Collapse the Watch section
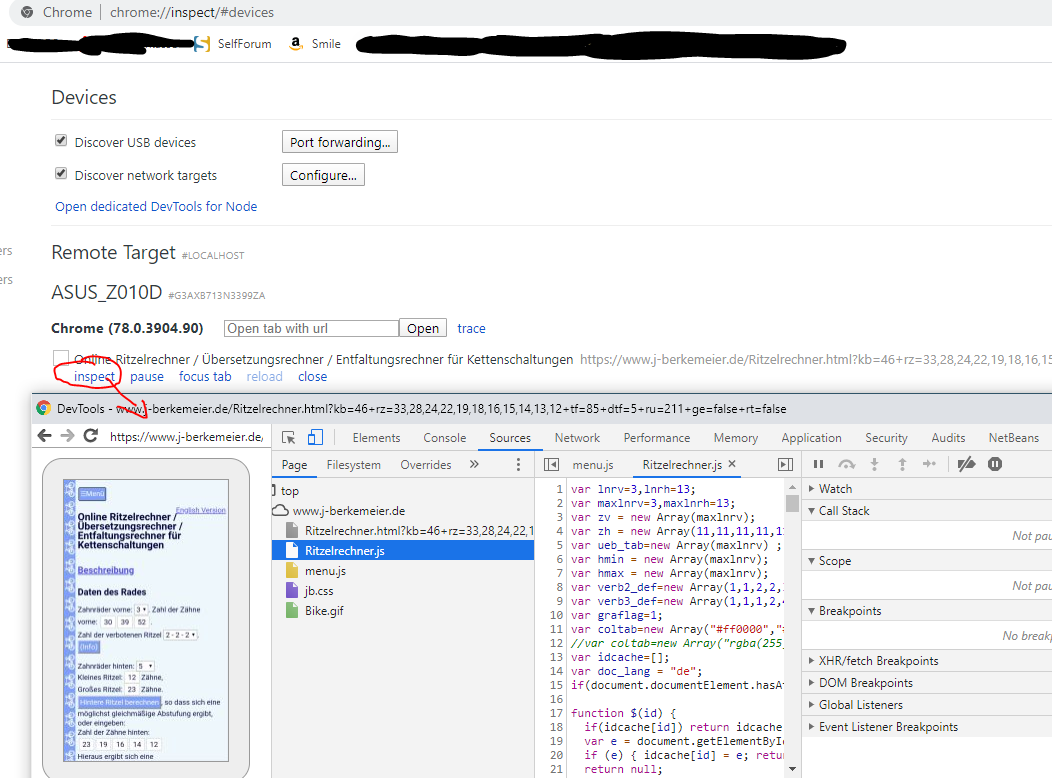 click(811, 489)
